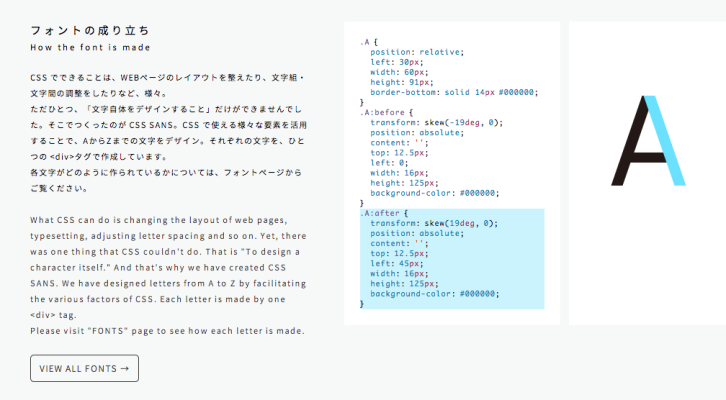Select the '.A {' selector line

[368, 42]
